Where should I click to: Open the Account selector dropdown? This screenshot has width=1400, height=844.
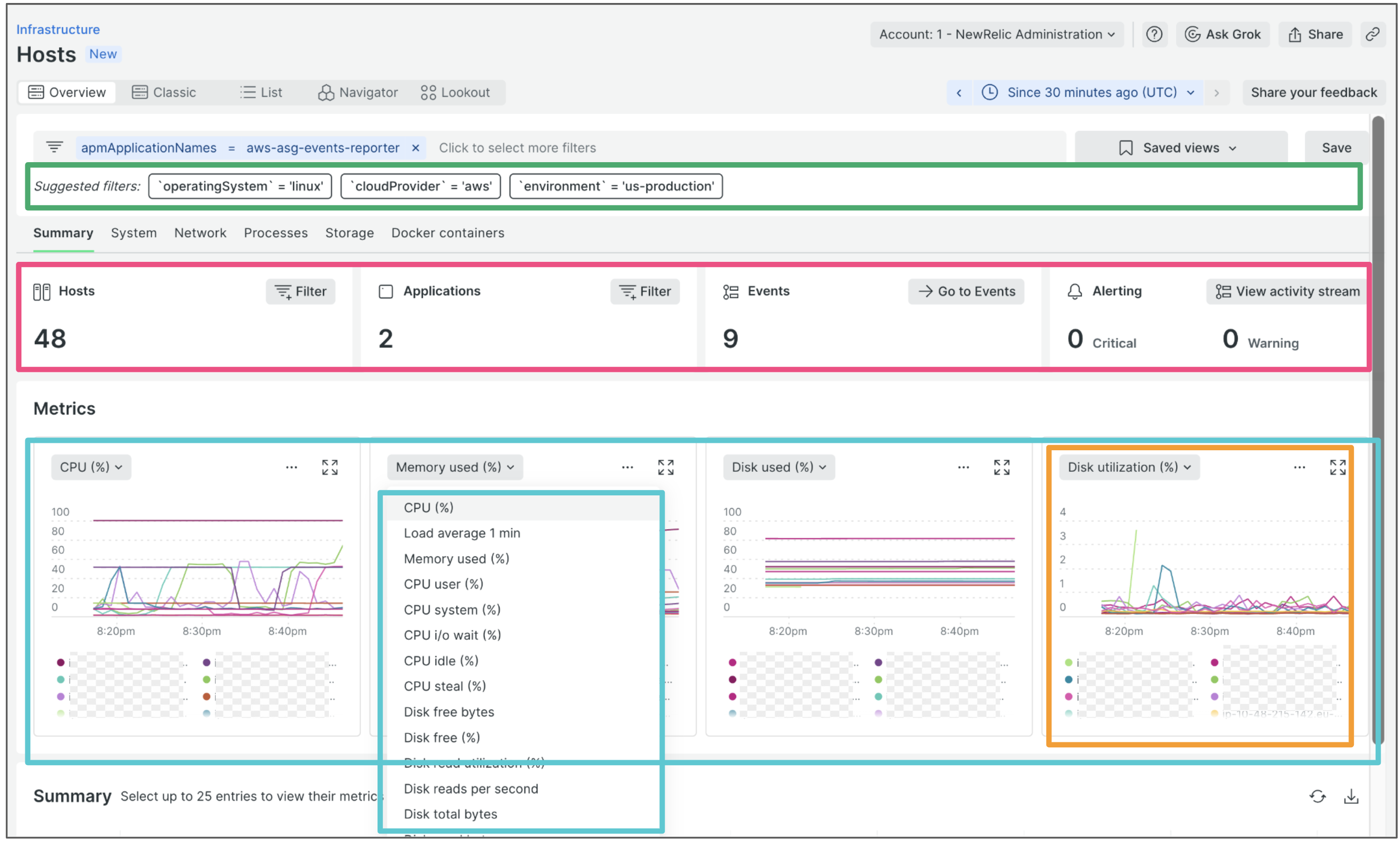coord(997,34)
